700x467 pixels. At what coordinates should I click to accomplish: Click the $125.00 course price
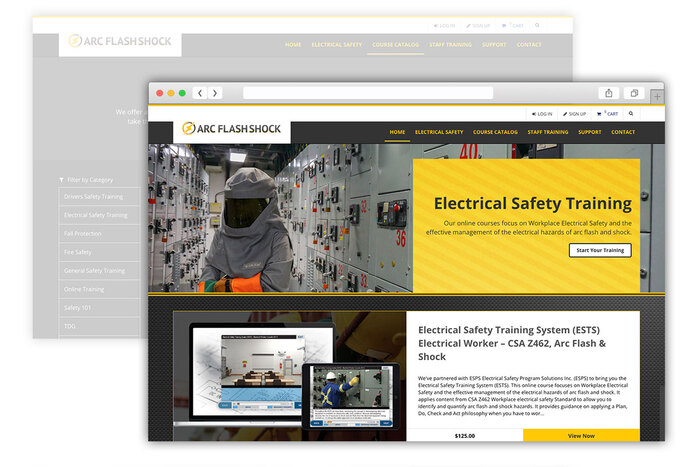coord(465,436)
